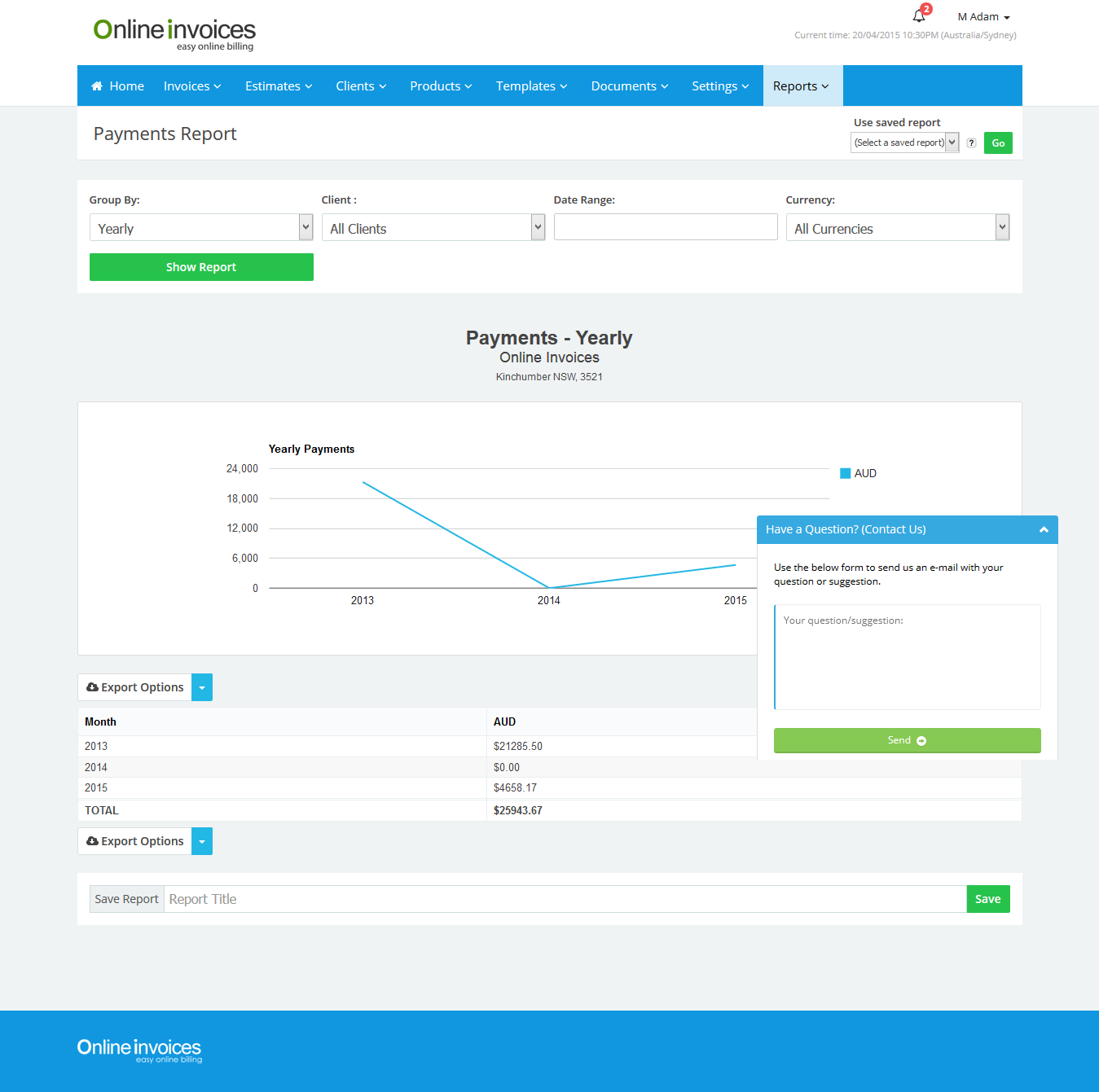Open the notifications bell icon
Screen dimensions: 1099x1092
pyautogui.click(x=919, y=16)
